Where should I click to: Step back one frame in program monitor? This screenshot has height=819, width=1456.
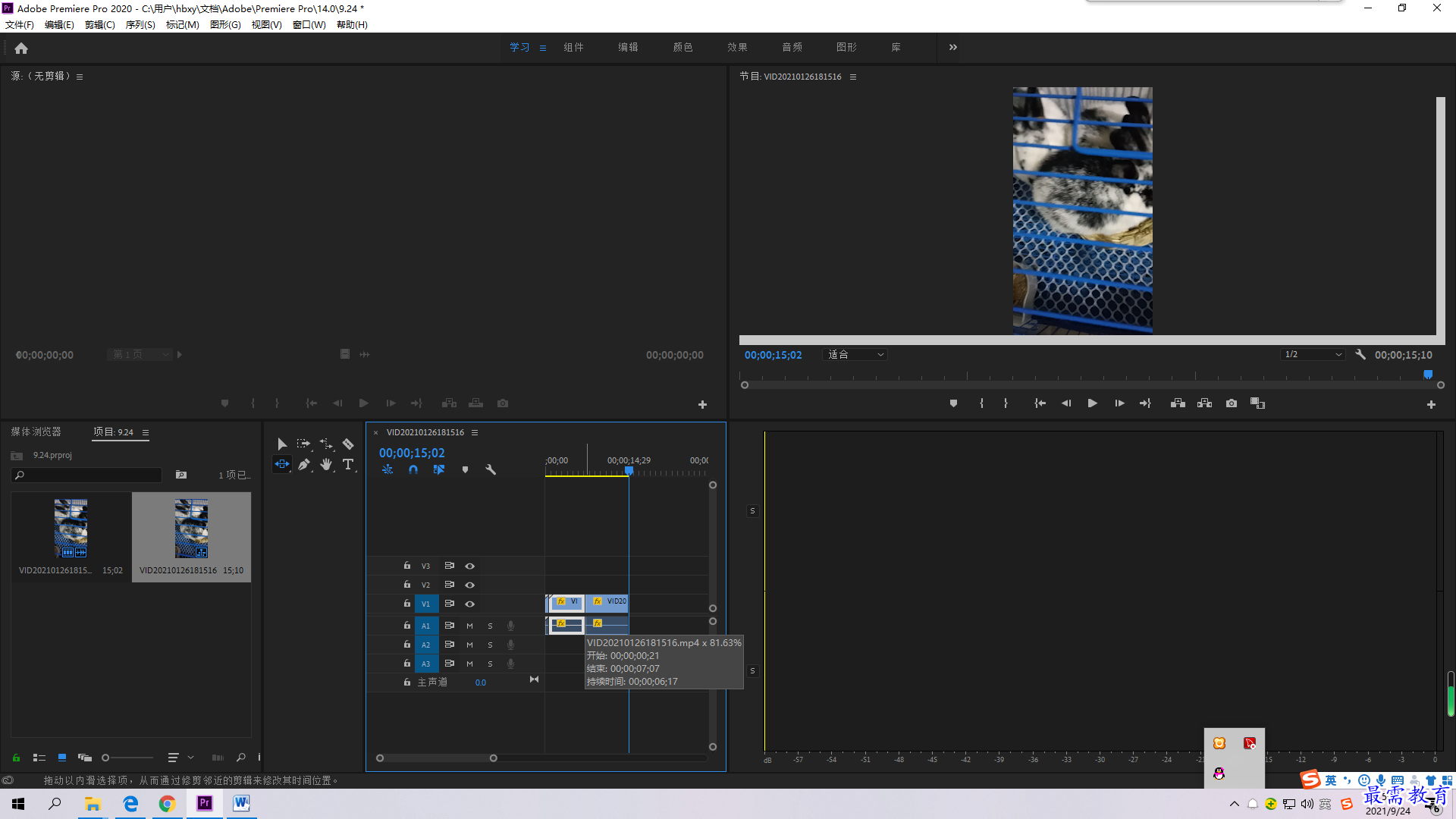[x=1066, y=403]
